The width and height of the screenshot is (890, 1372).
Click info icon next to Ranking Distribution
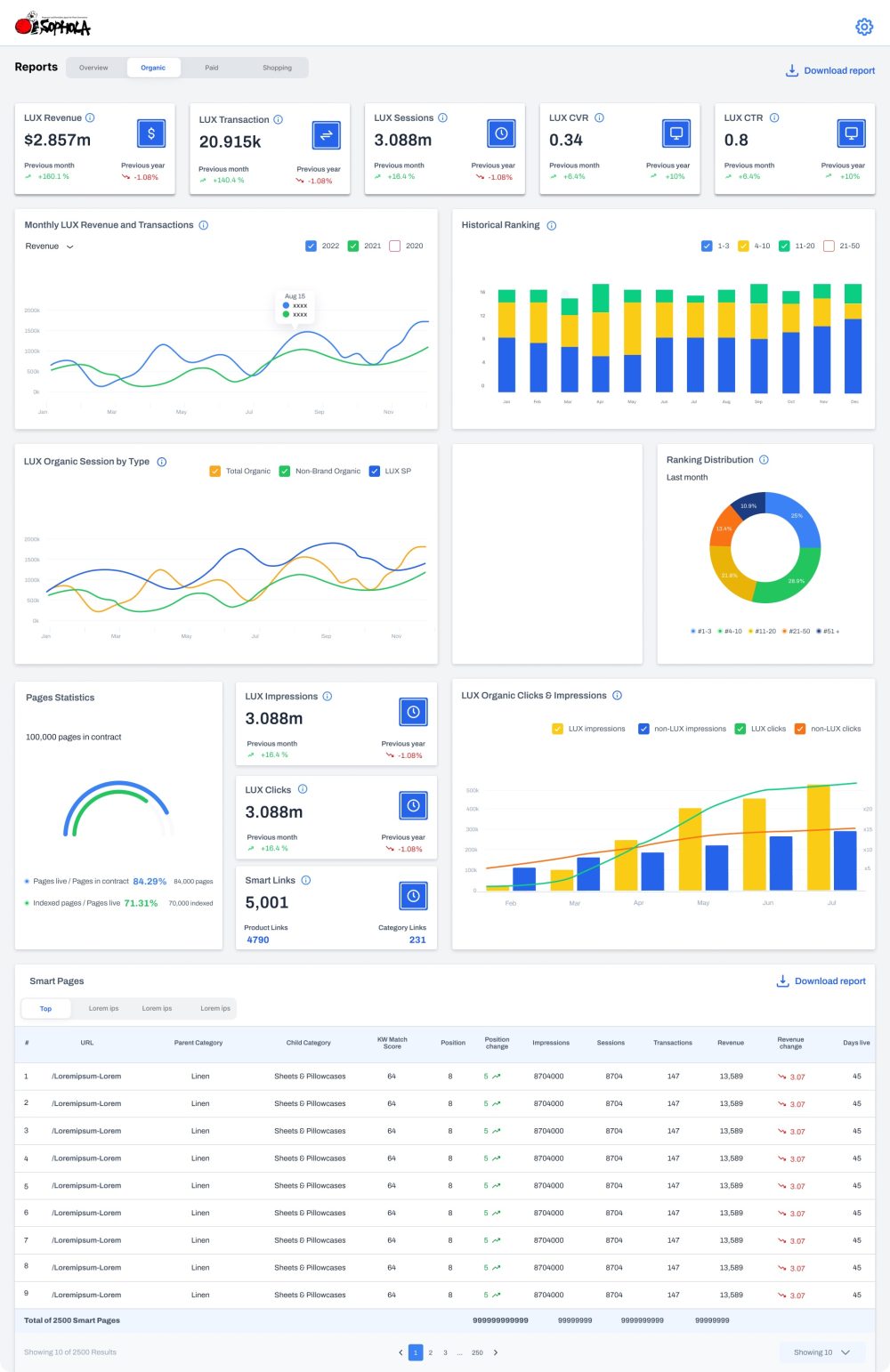pyautogui.click(x=764, y=460)
